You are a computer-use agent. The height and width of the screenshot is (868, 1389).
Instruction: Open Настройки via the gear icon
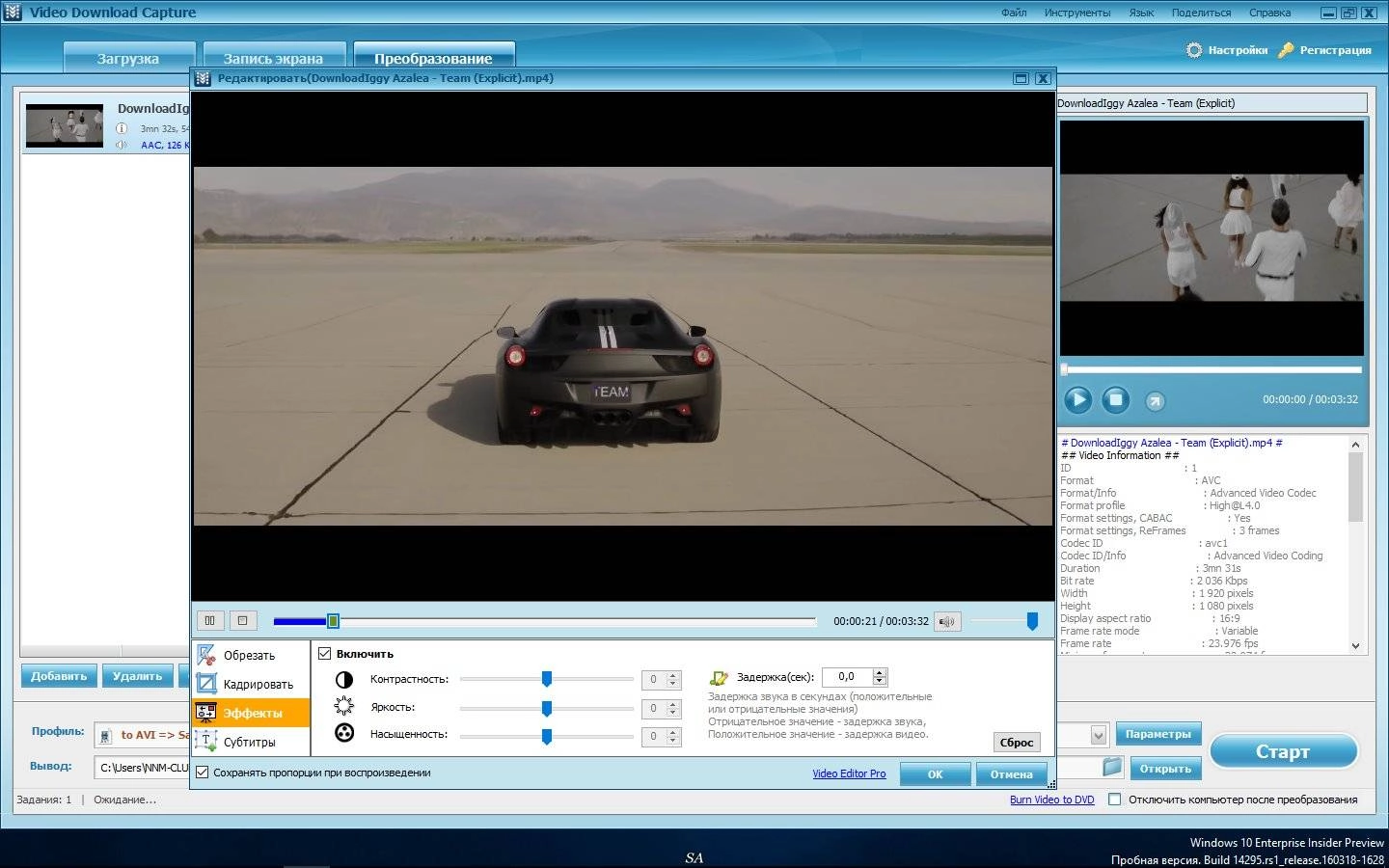[1194, 50]
